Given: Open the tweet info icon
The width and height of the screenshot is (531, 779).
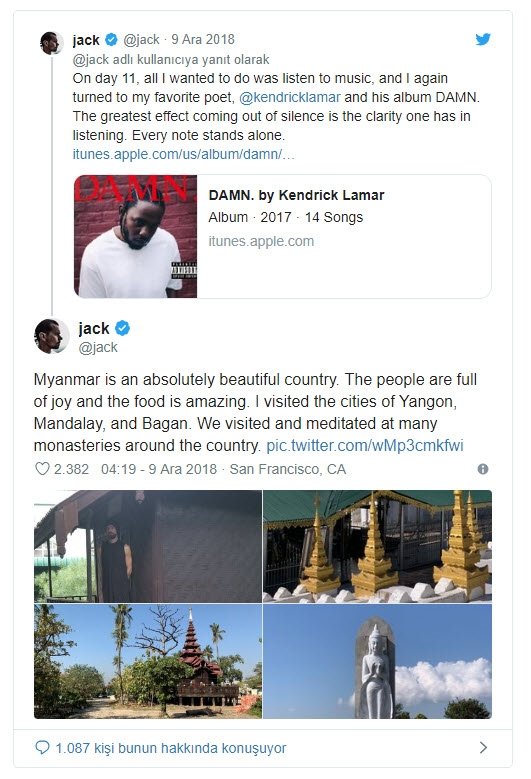Looking at the screenshot, I should click(x=482, y=469).
